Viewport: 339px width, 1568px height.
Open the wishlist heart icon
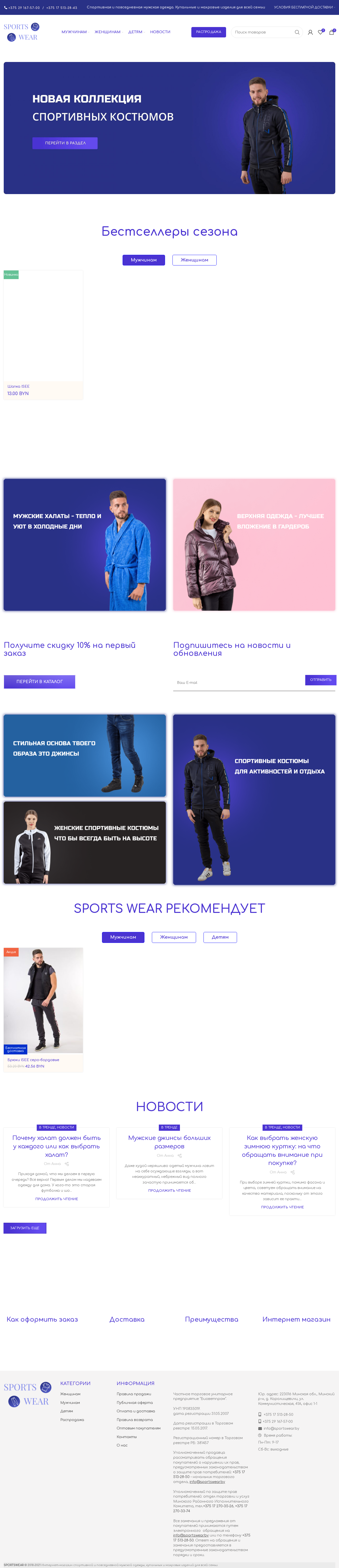pos(320,32)
